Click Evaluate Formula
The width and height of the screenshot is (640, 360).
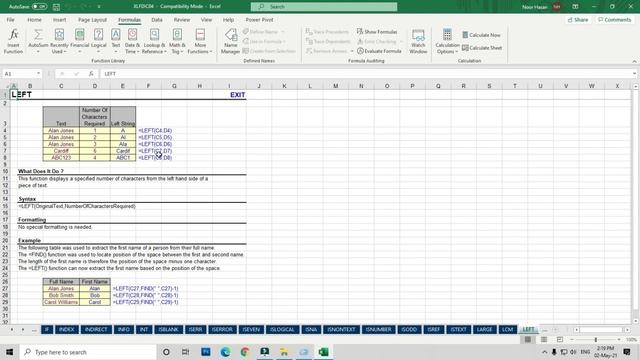(379, 51)
